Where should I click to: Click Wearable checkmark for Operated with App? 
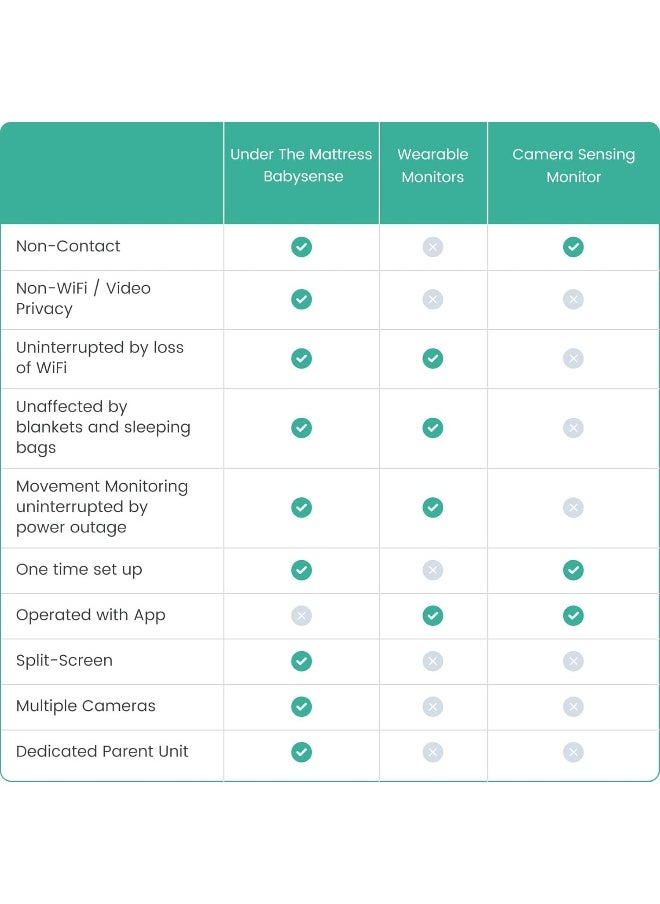click(x=433, y=615)
